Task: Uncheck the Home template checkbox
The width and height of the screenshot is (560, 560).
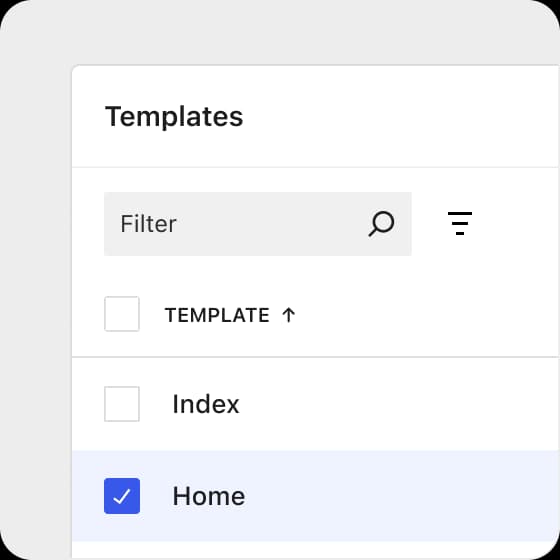Action: (122, 496)
